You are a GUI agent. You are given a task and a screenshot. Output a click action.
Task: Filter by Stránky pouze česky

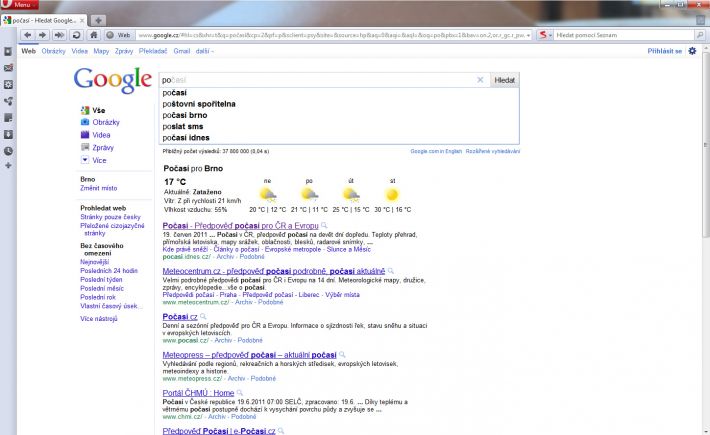click(x=110, y=217)
